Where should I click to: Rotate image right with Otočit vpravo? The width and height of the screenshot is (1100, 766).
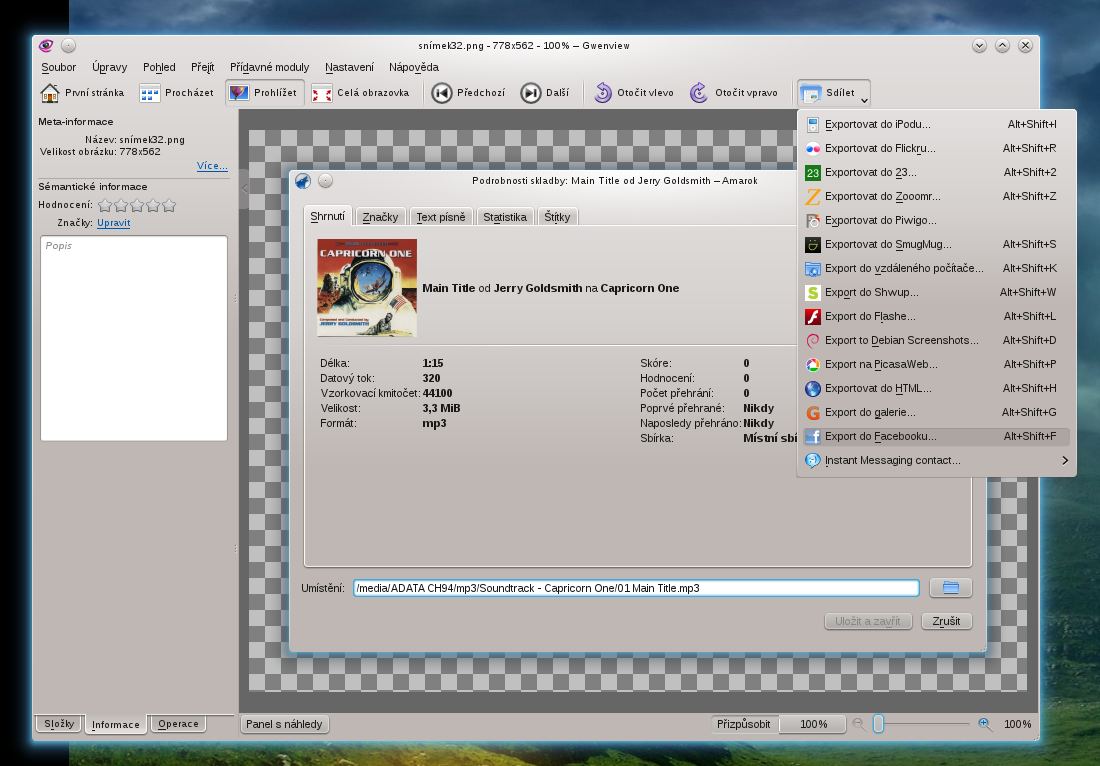point(700,93)
